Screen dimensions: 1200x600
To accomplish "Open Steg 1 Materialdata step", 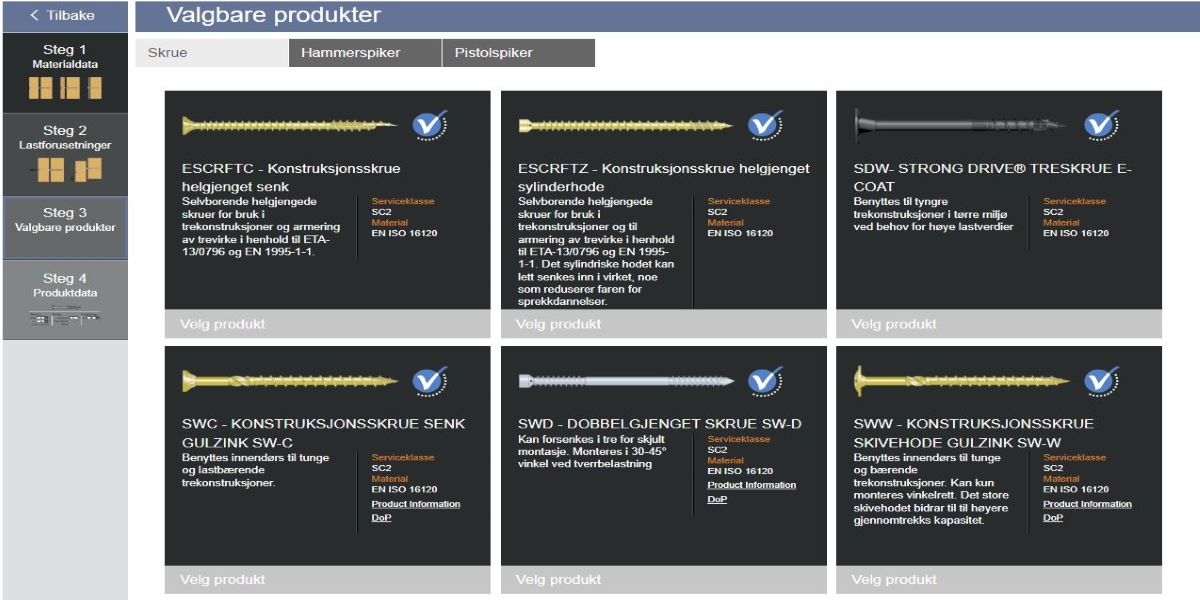I will tap(65, 72).
